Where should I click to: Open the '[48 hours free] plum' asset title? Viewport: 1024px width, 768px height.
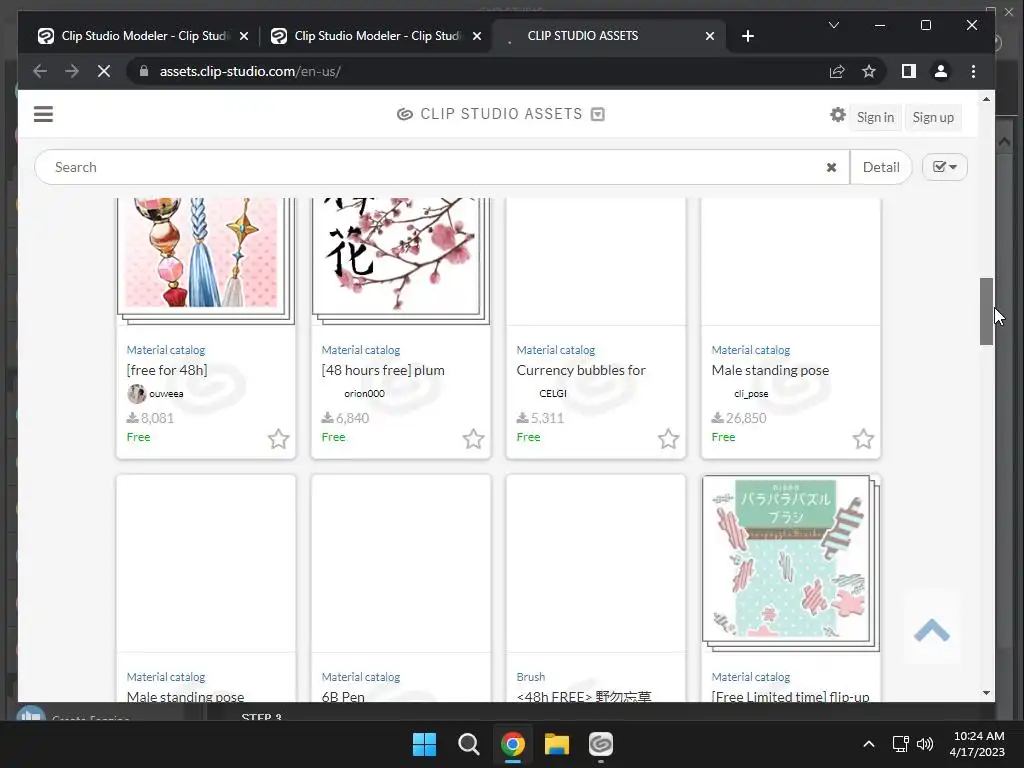383,370
